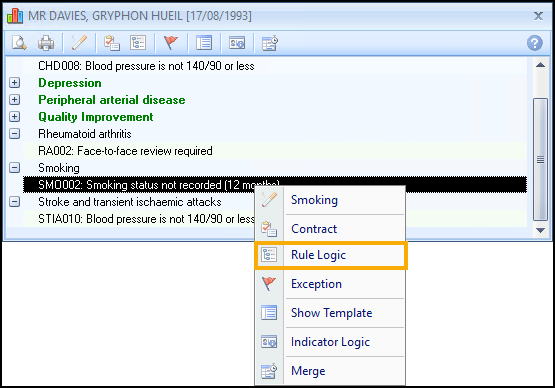Click the cigarette smoking icon in toolbar
This screenshot has height=388, width=555.
tap(79, 43)
